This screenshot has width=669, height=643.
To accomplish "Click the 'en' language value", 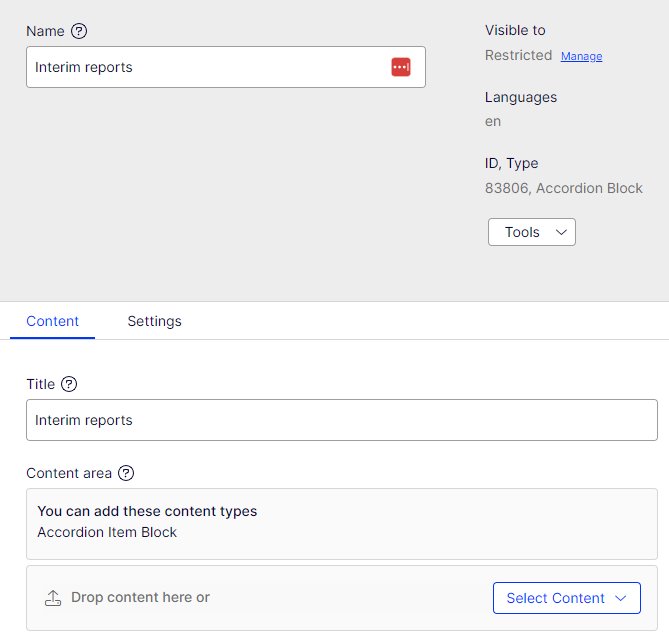I will [493, 122].
